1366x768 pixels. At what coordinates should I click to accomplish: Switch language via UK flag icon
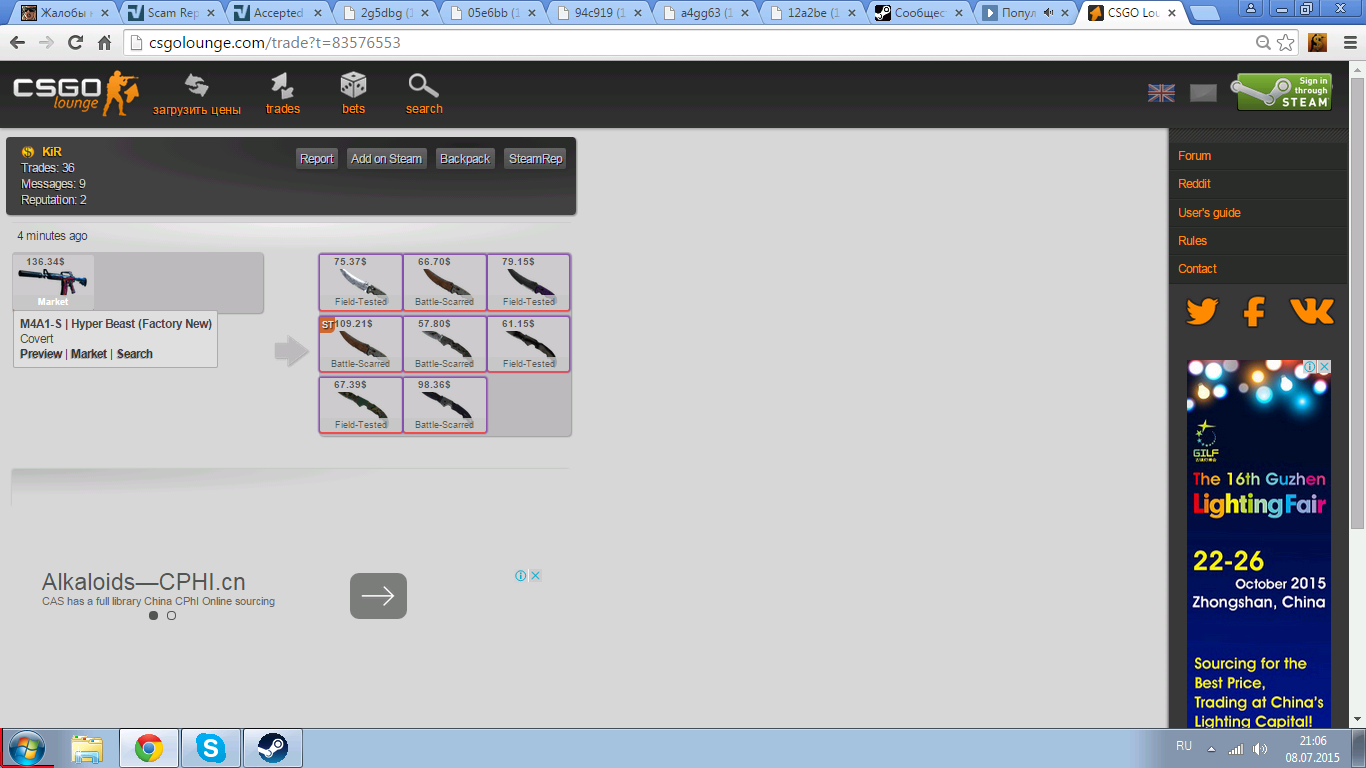tap(1161, 93)
